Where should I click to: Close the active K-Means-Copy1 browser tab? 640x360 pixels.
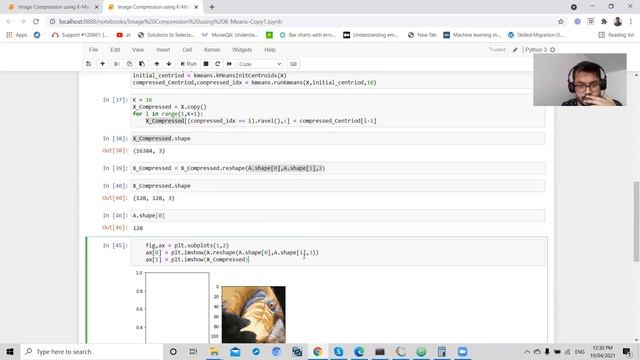(196, 7)
